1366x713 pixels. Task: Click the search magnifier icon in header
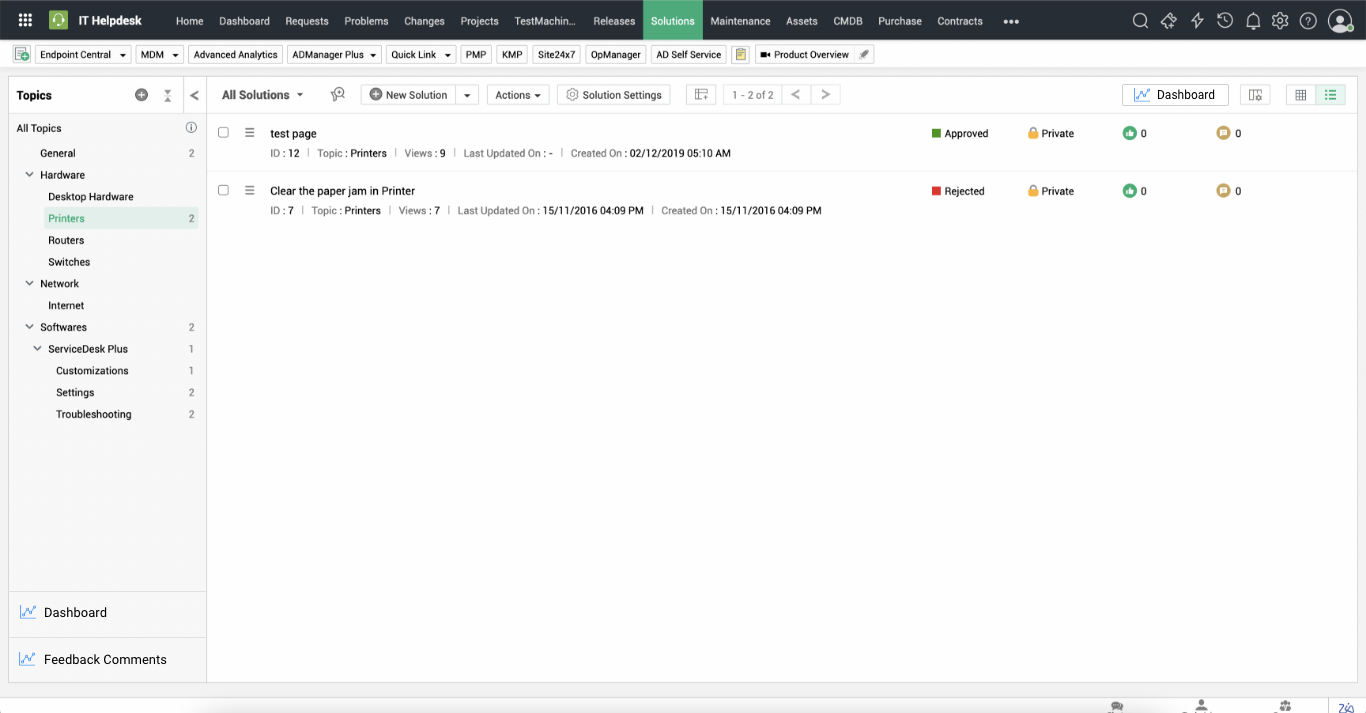click(1140, 21)
